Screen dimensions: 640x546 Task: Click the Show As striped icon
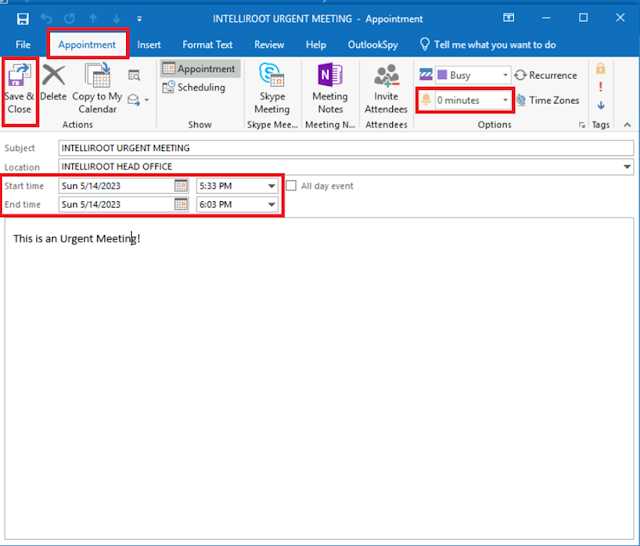tap(426, 75)
